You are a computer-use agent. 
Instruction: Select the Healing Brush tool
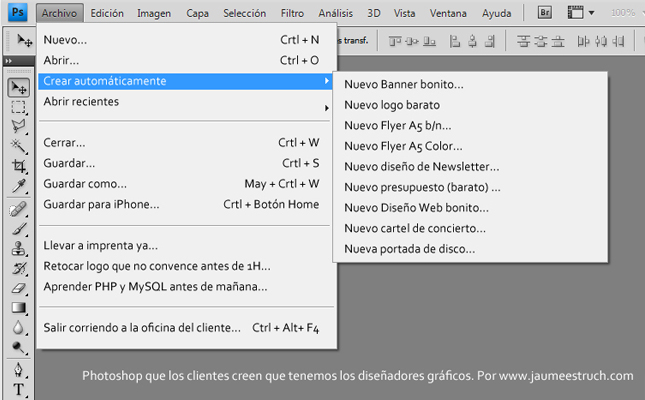pyautogui.click(x=19, y=209)
